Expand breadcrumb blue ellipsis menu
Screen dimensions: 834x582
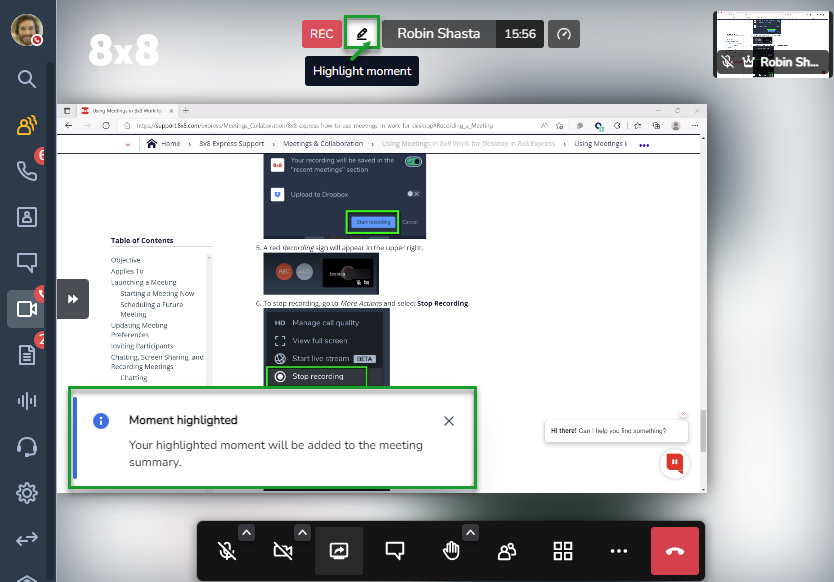click(x=644, y=145)
